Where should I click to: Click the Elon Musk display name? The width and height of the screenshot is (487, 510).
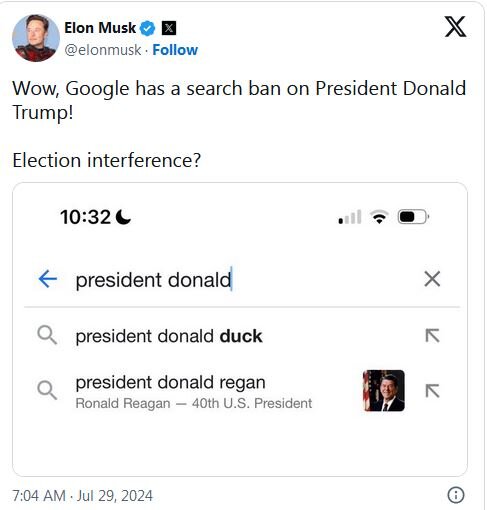[x=100, y=28]
